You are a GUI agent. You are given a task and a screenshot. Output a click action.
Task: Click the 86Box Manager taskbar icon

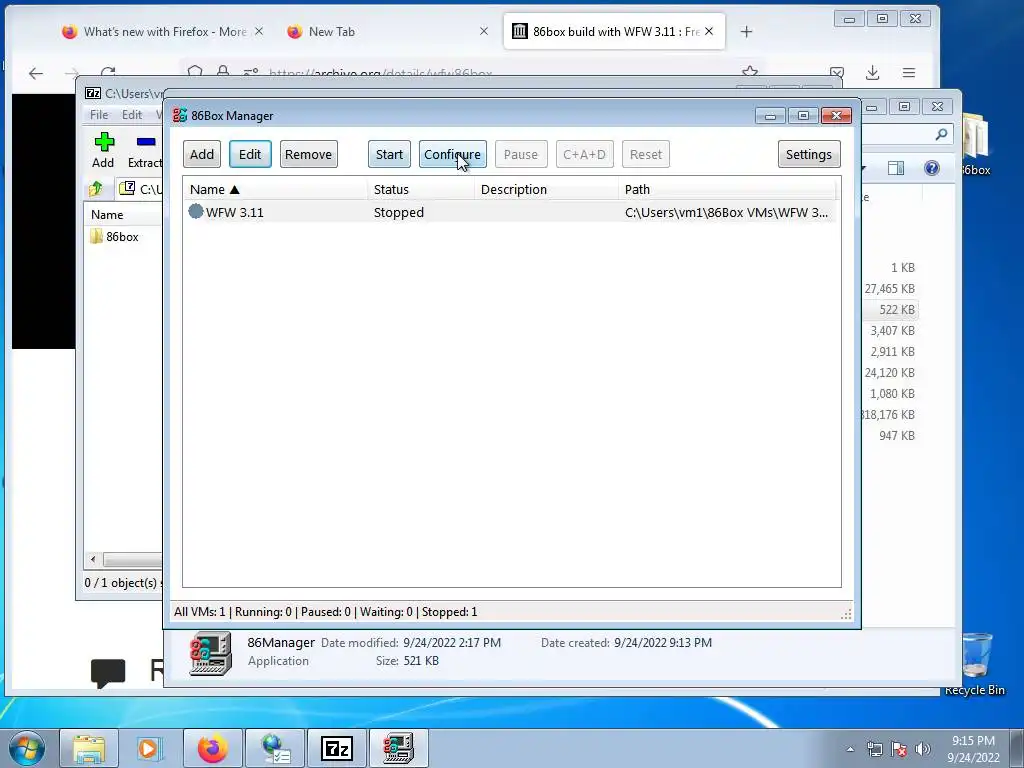click(x=399, y=748)
